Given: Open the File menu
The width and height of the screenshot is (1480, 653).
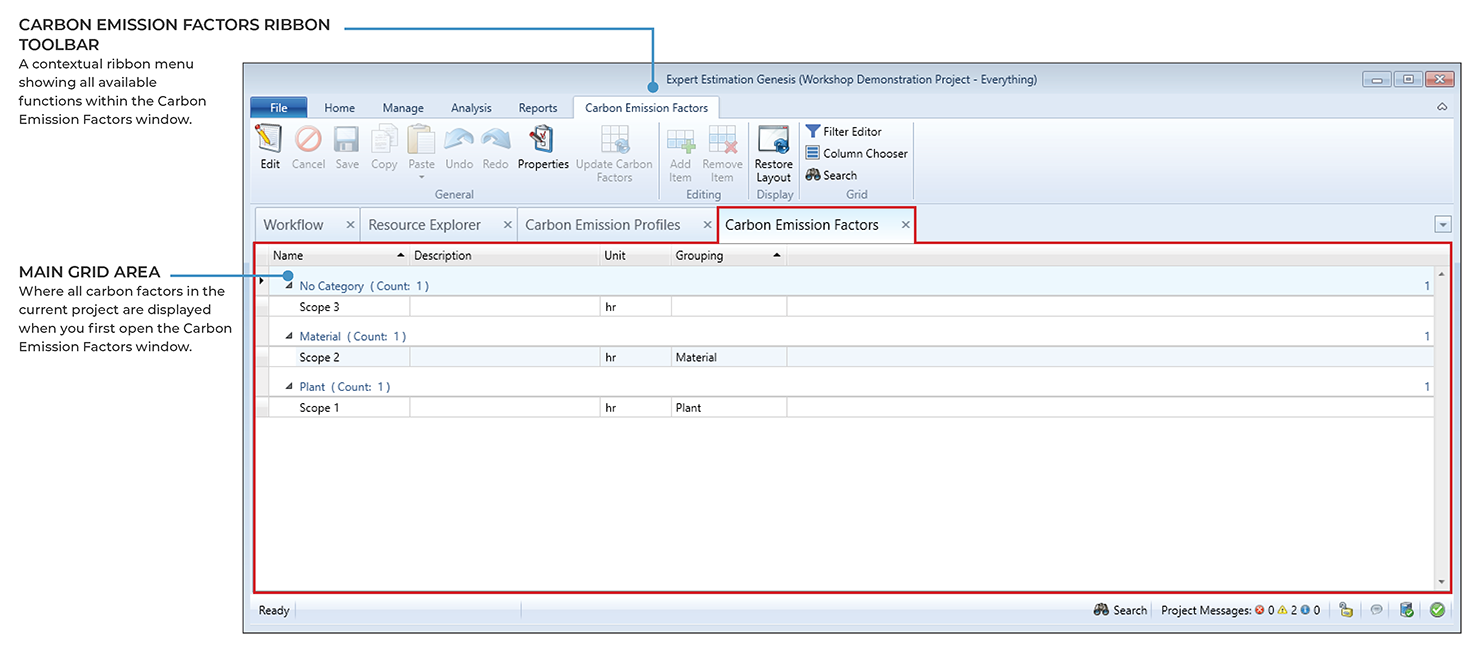Looking at the screenshot, I should tap(278, 108).
